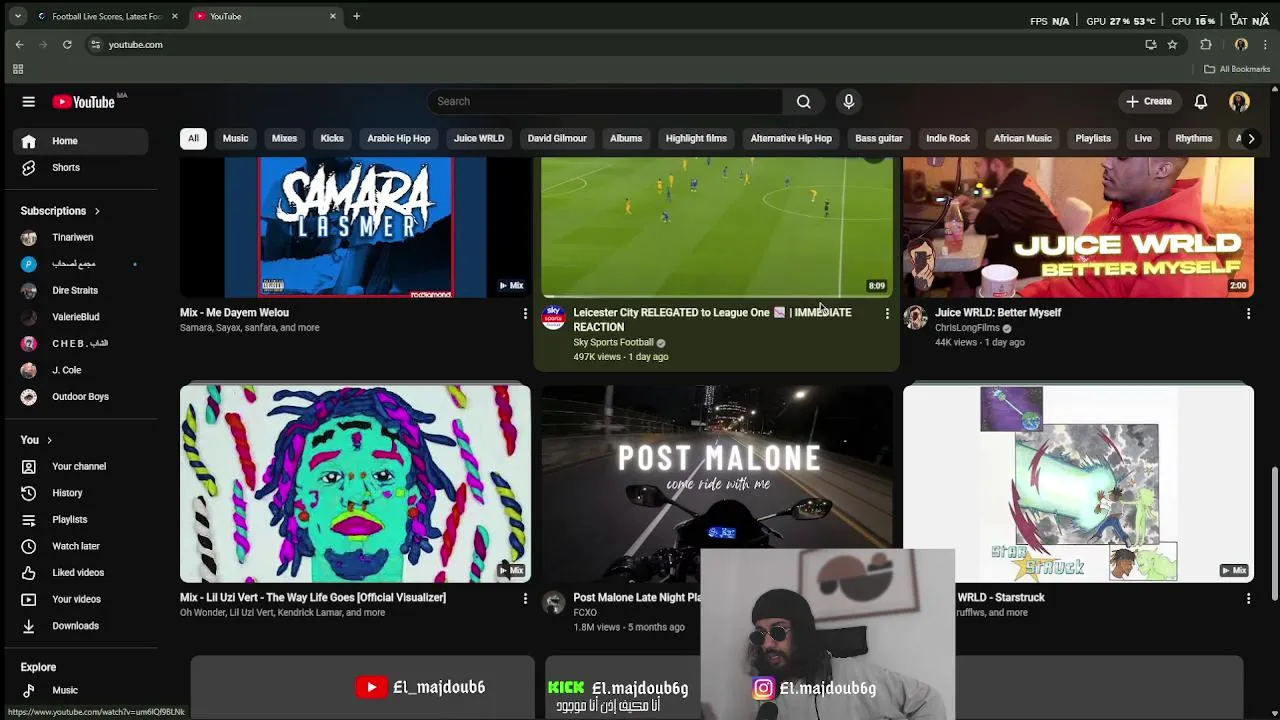Select the Indie Rock chip
This screenshot has width=1280, height=720.
[x=948, y=139]
